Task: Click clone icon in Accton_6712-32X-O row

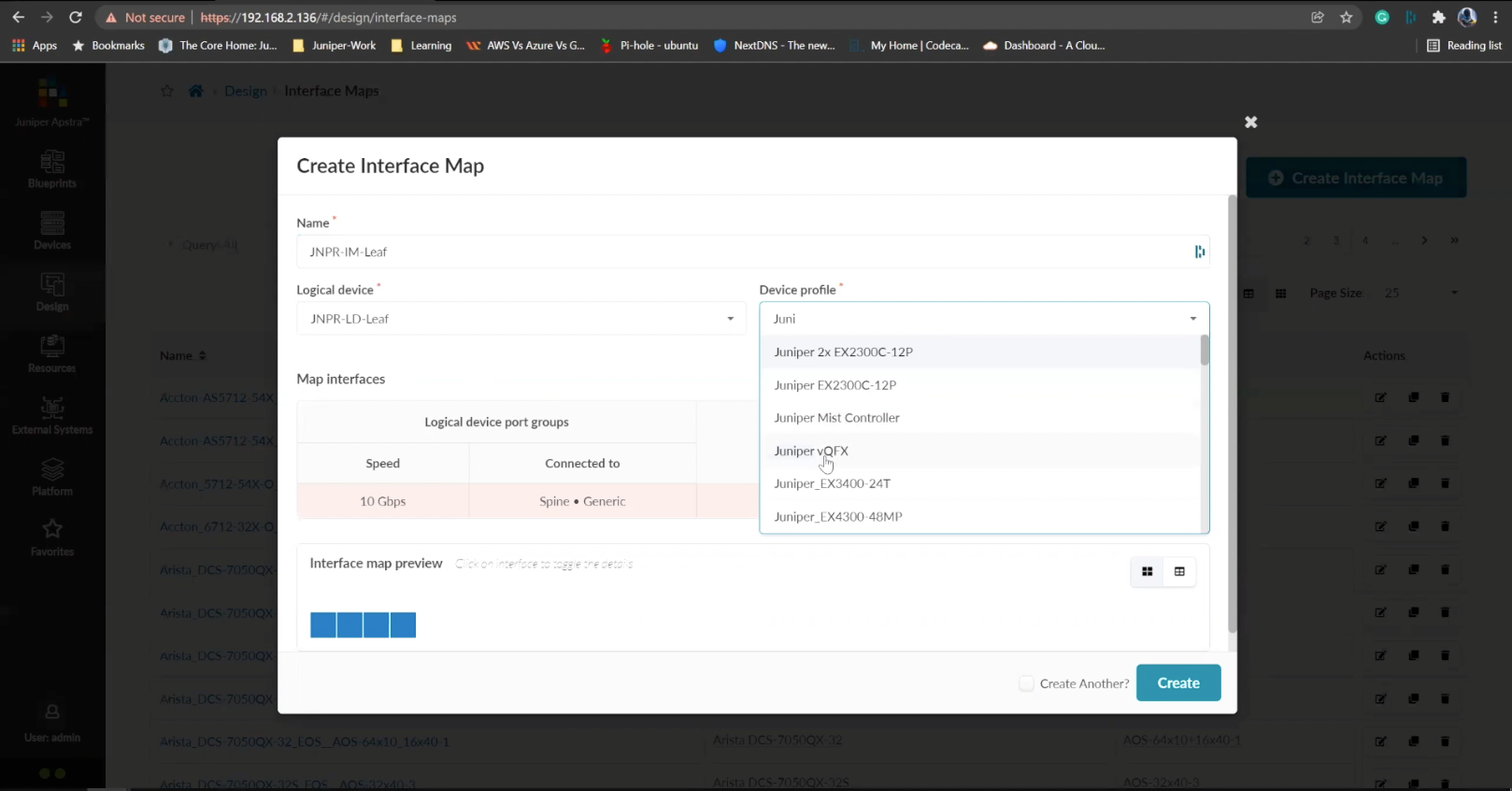Action: (1413, 526)
